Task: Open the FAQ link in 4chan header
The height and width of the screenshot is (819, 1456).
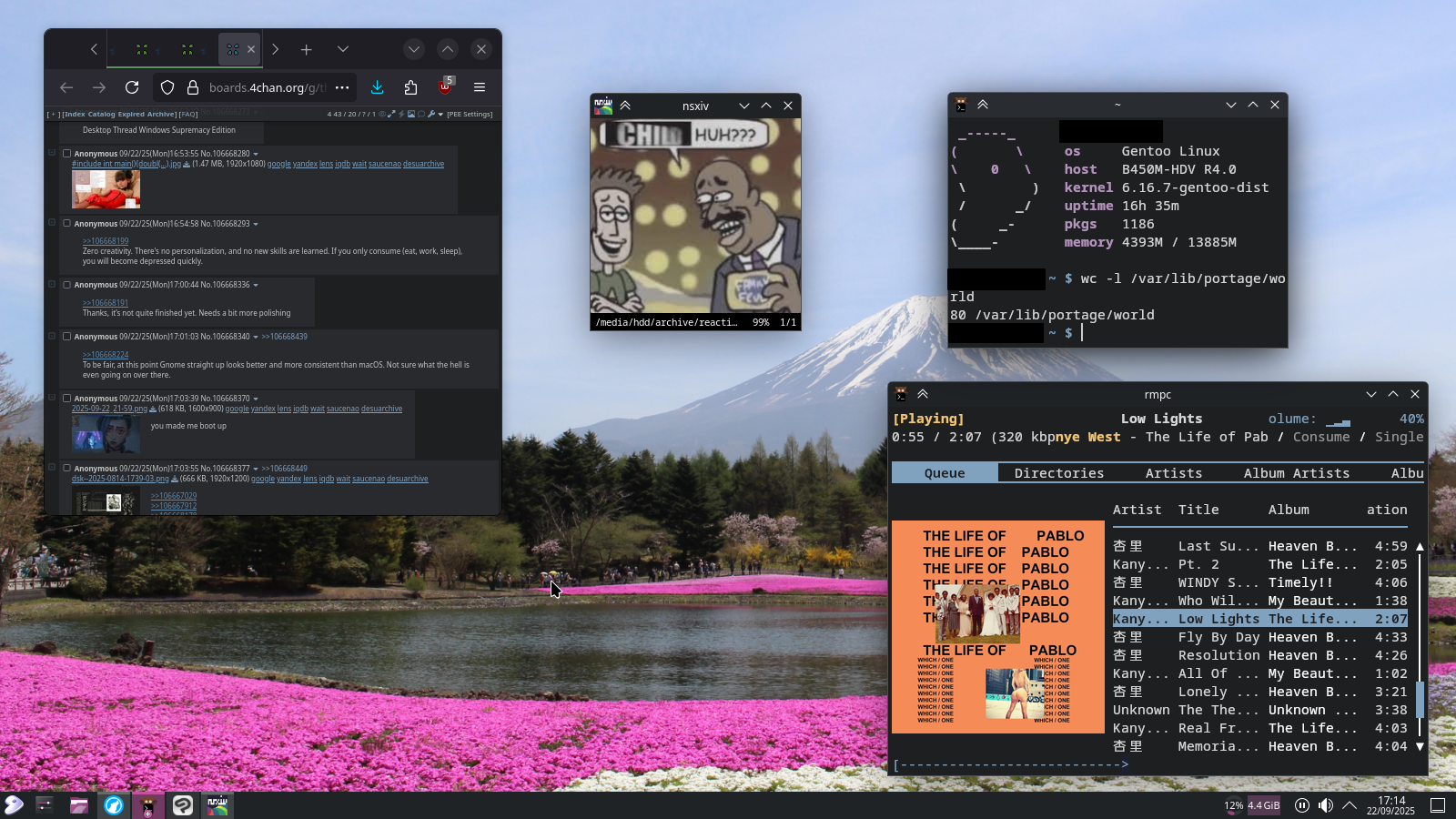Action: click(x=188, y=114)
